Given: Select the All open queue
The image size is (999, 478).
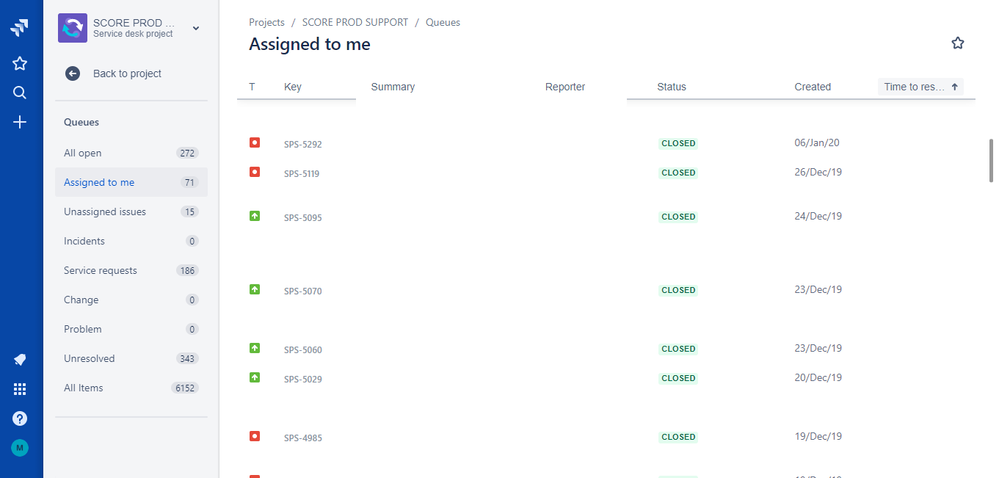Looking at the screenshot, I should click(131, 153).
